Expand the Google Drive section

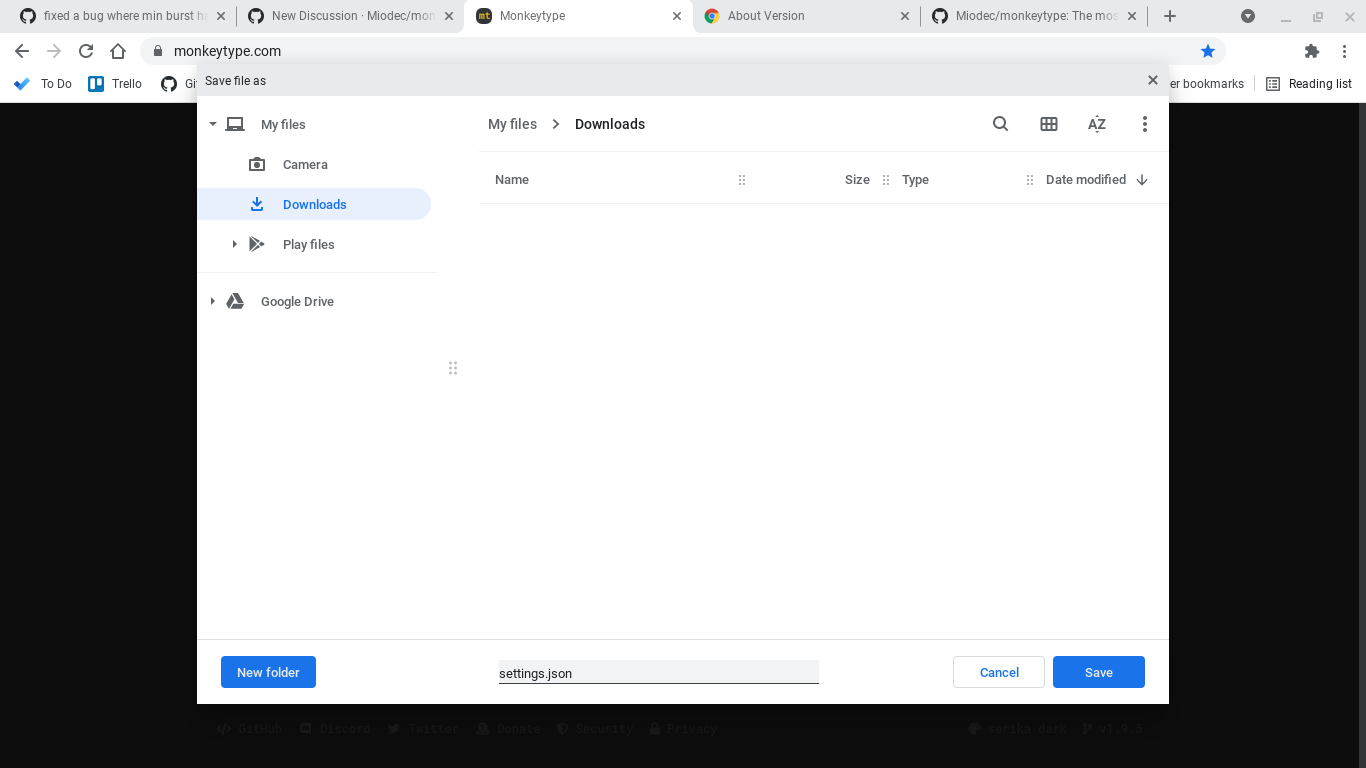point(212,301)
